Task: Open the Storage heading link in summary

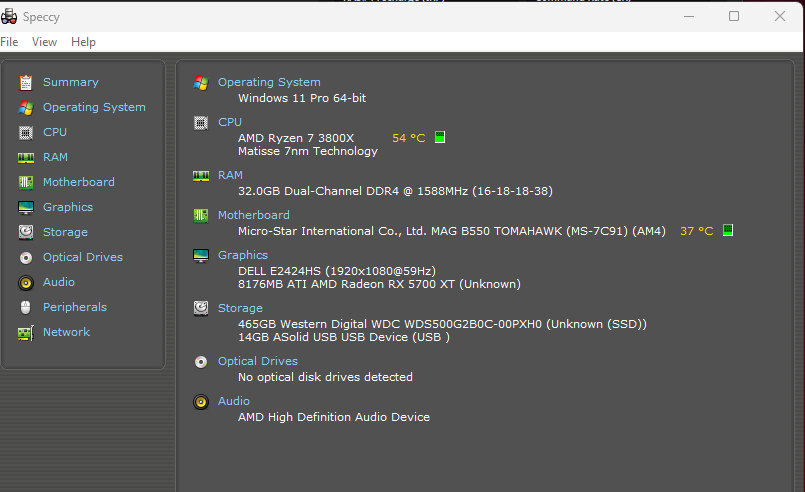Action: point(240,308)
